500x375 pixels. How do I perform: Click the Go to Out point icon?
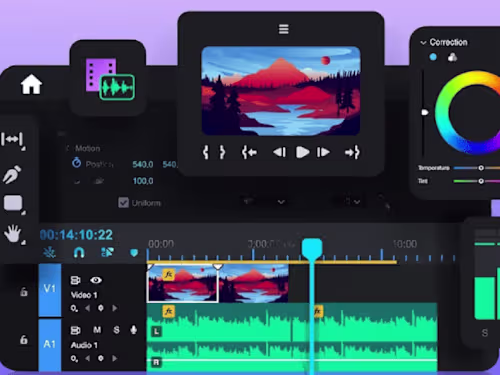pos(352,152)
